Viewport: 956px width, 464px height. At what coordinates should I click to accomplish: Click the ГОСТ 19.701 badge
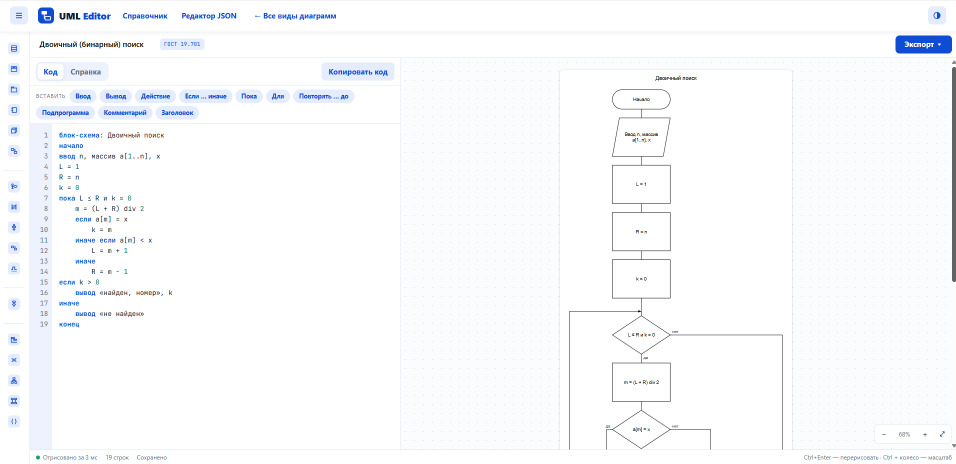pos(182,45)
